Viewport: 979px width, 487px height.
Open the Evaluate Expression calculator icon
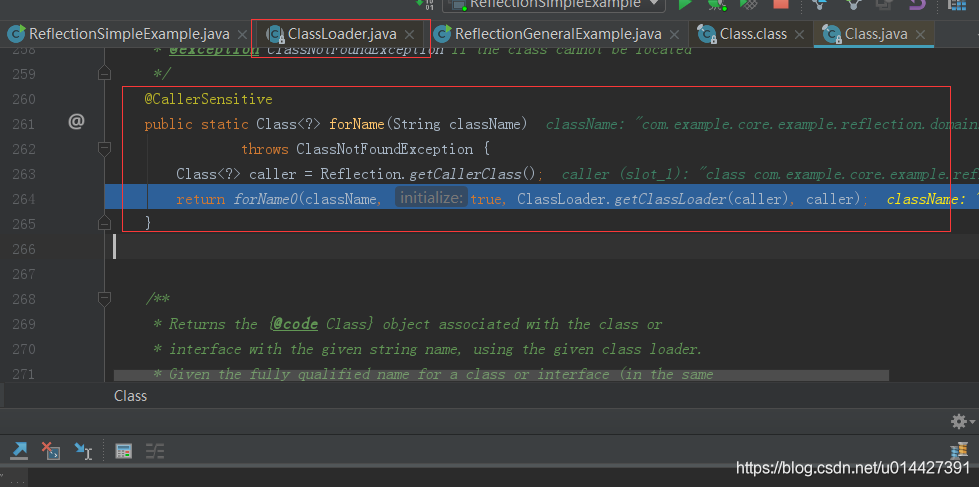(124, 451)
